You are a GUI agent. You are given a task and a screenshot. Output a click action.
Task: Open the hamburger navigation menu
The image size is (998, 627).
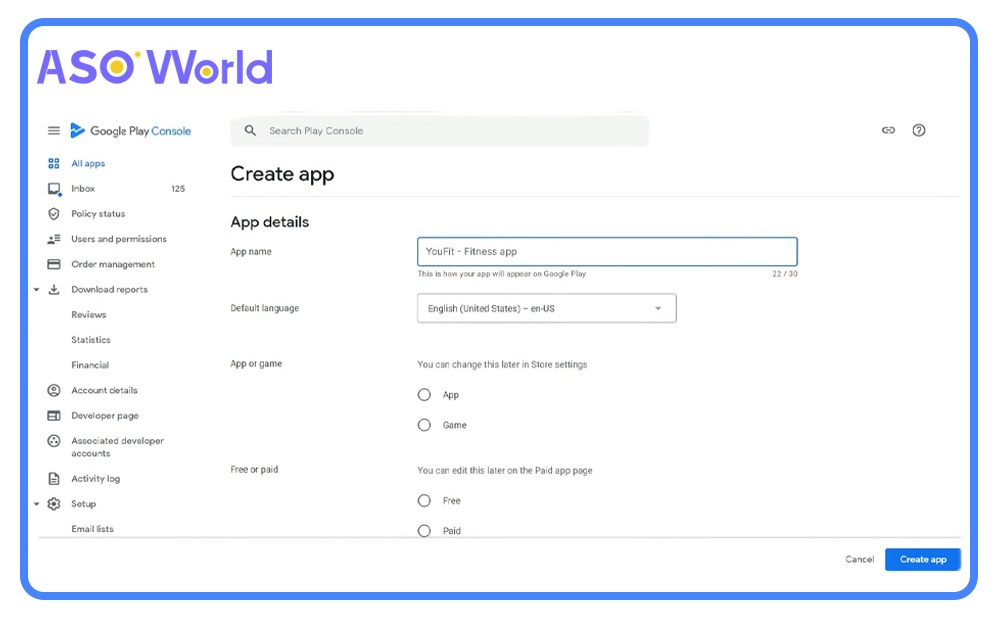pyautogui.click(x=53, y=130)
